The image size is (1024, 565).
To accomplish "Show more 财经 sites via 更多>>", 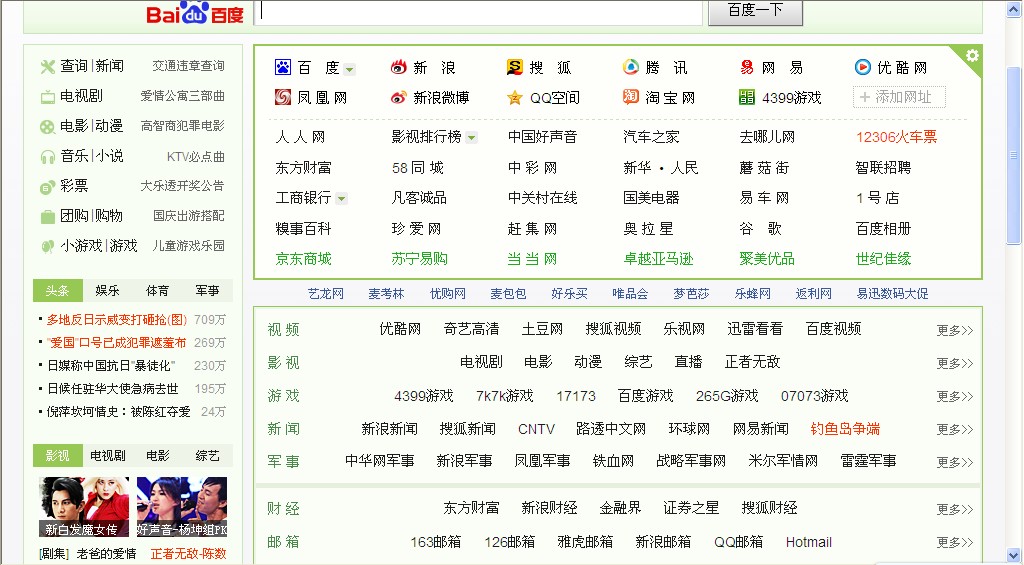I will [955, 509].
